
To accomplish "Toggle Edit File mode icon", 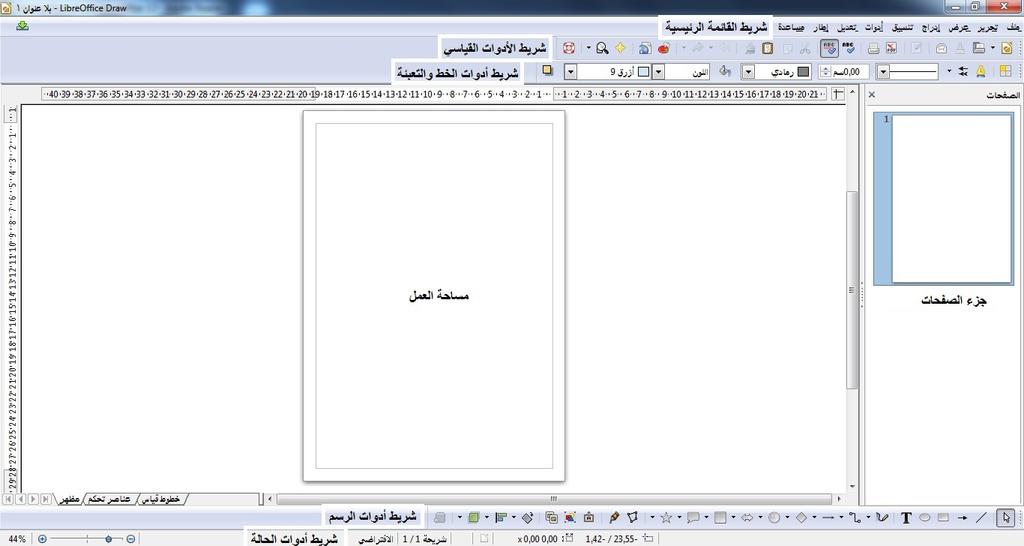I will point(917,48).
